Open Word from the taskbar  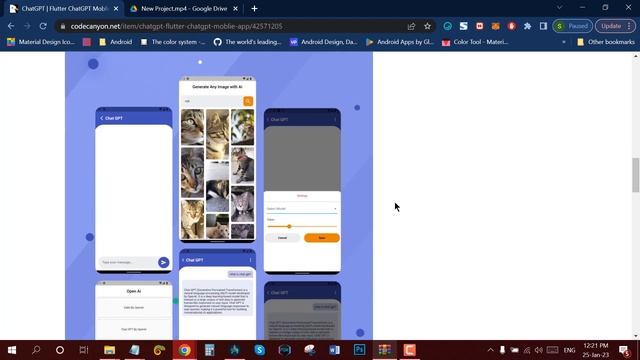click(334, 350)
